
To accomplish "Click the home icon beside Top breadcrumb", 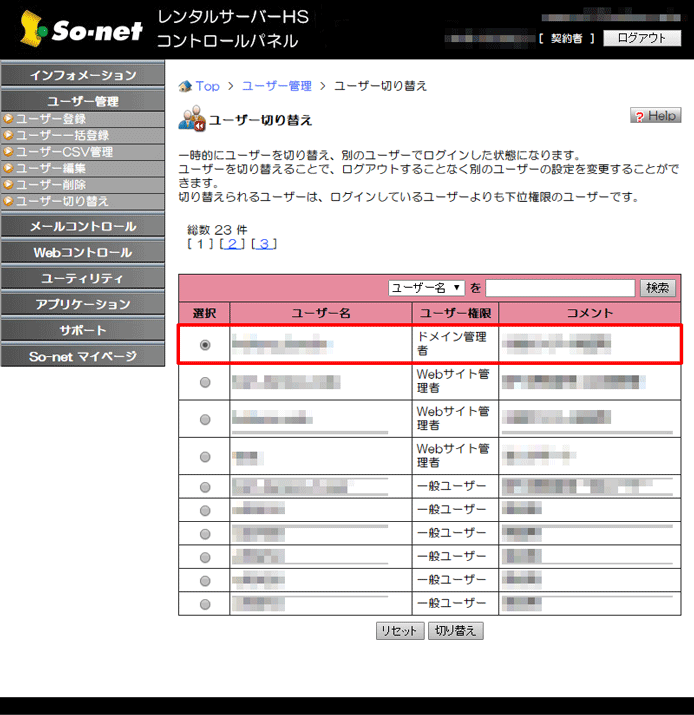I will [185, 86].
